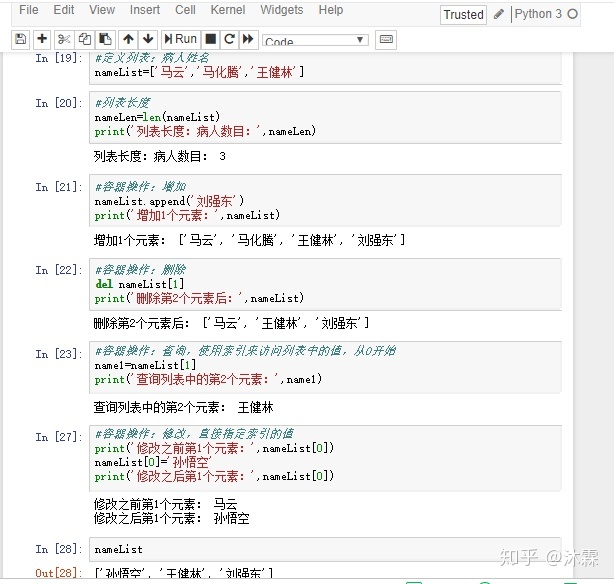Click output line '查询列表中的第2个元素: 王健林'
This screenshot has width=614, height=584.
[183, 407]
